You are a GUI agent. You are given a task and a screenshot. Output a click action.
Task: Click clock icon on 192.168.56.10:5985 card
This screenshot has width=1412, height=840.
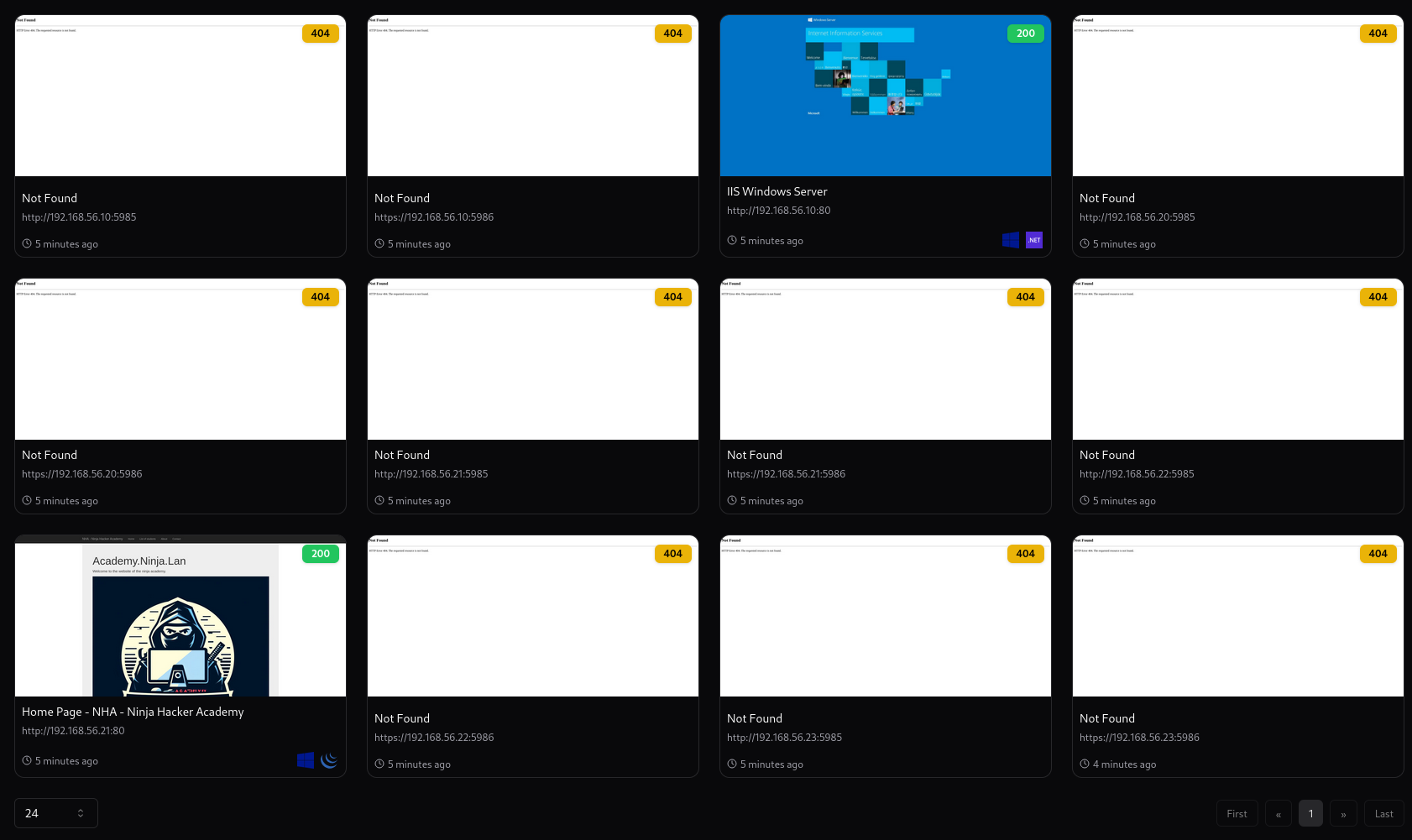(x=27, y=244)
